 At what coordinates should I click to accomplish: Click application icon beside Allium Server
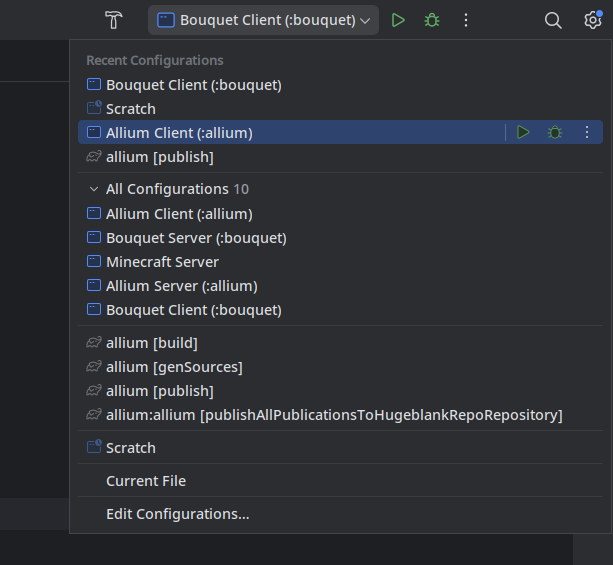94,285
